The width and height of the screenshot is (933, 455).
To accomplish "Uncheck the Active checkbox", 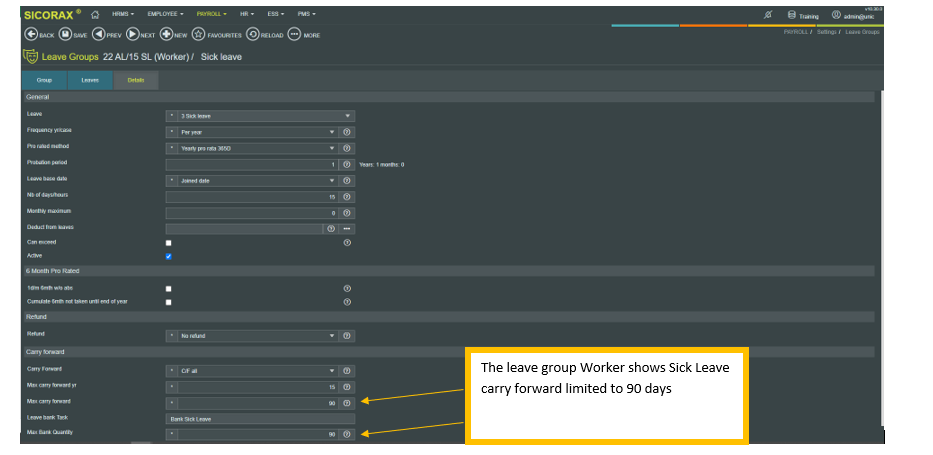I will tap(168, 256).
